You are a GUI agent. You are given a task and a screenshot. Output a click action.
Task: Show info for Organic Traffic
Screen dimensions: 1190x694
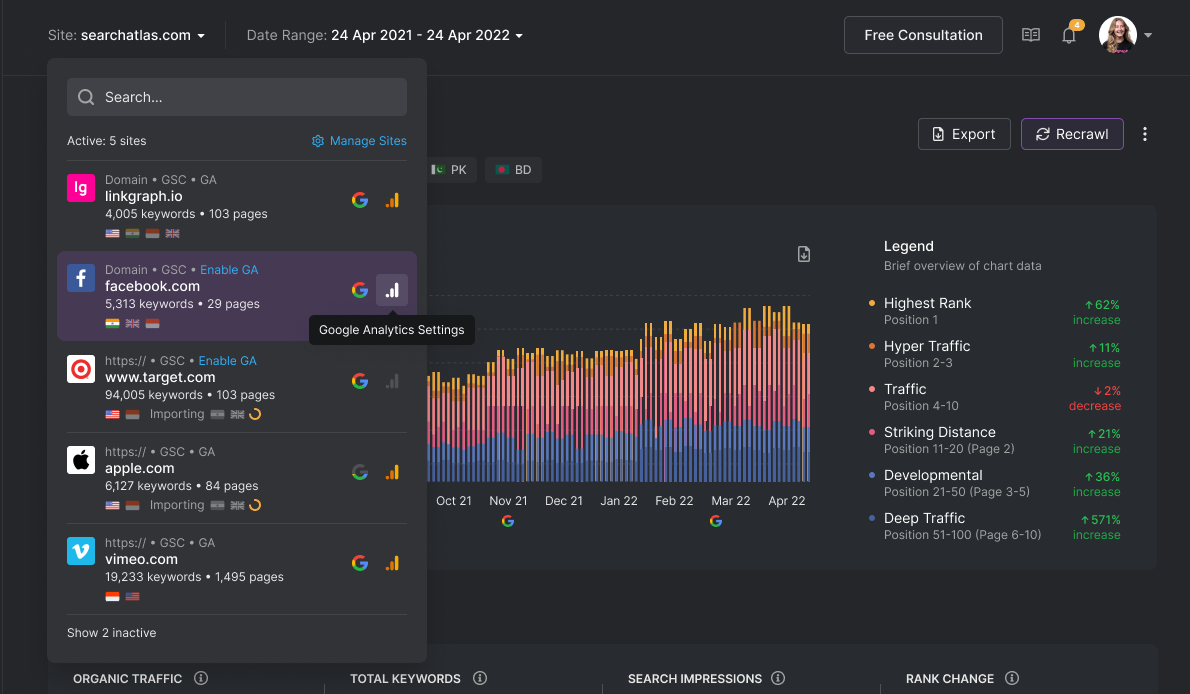tap(201, 678)
